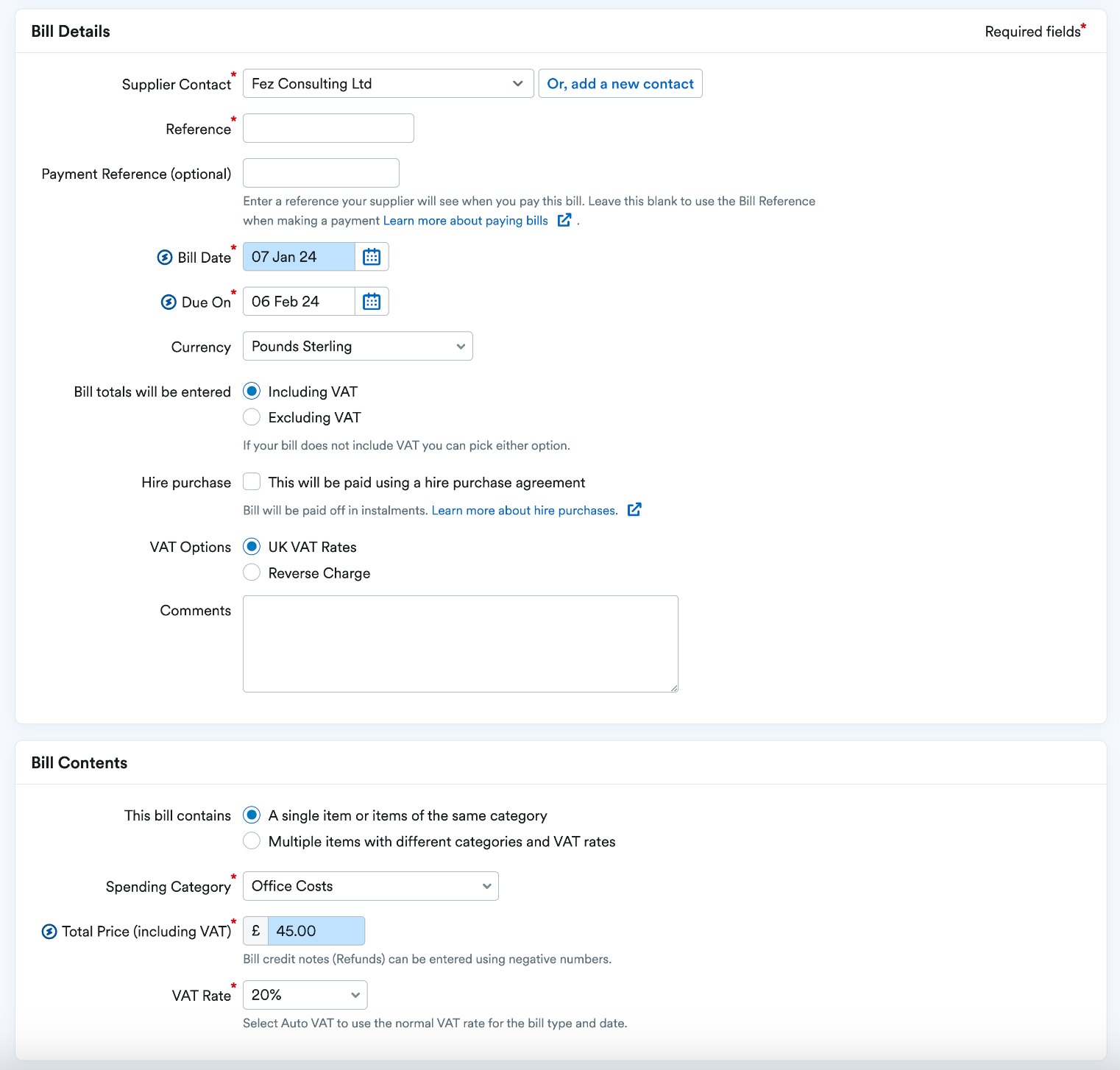Select the Excluding VAT option
The image size is (1120, 1070).
pyautogui.click(x=251, y=417)
